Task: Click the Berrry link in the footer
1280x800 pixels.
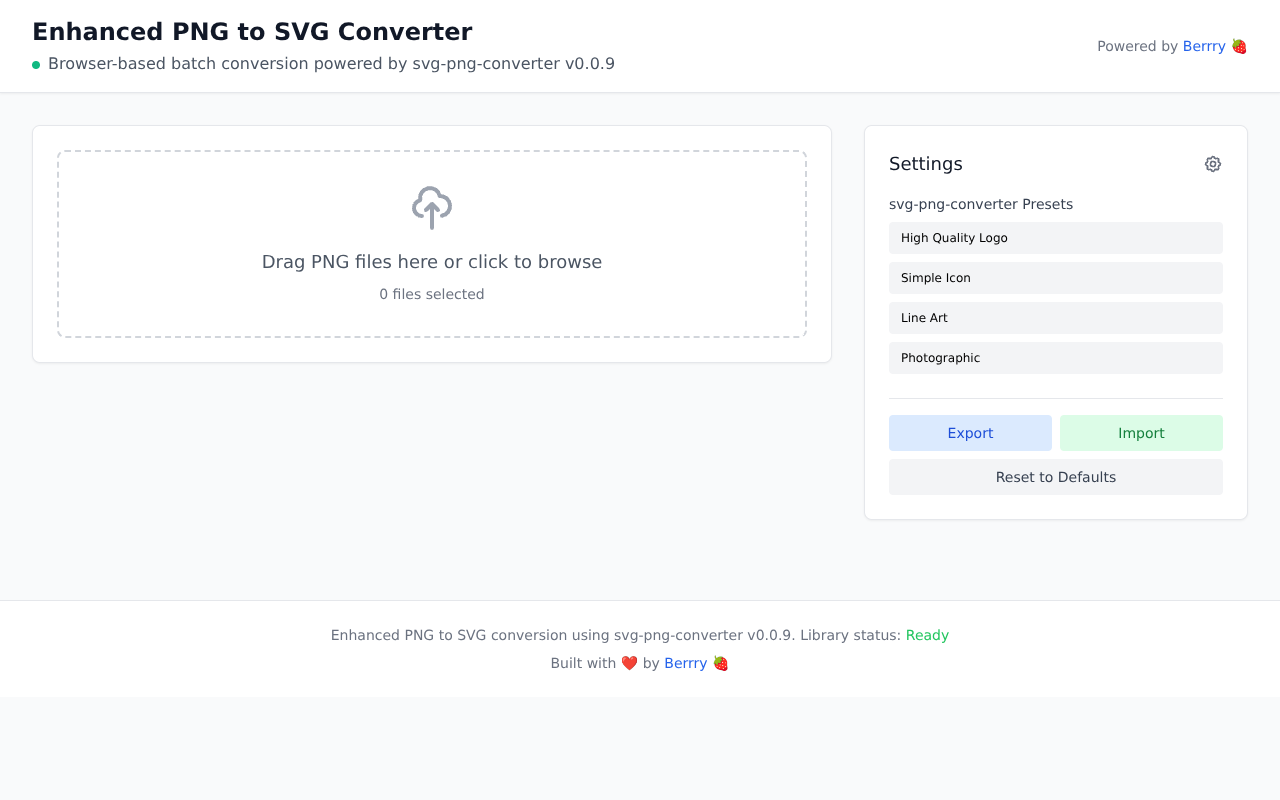Action: (x=685, y=662)
